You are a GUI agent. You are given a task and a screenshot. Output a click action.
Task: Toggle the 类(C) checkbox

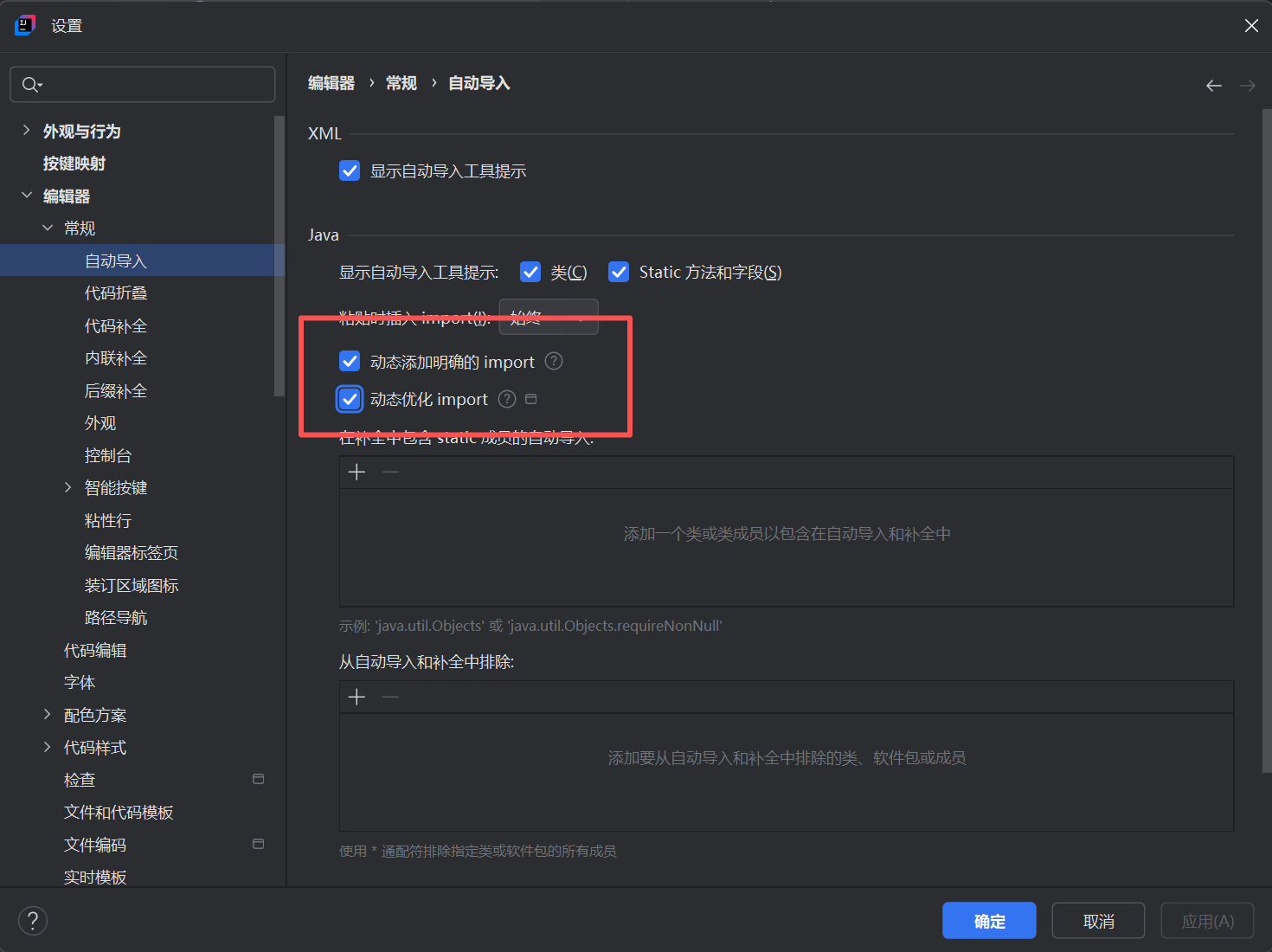point(530,272)
